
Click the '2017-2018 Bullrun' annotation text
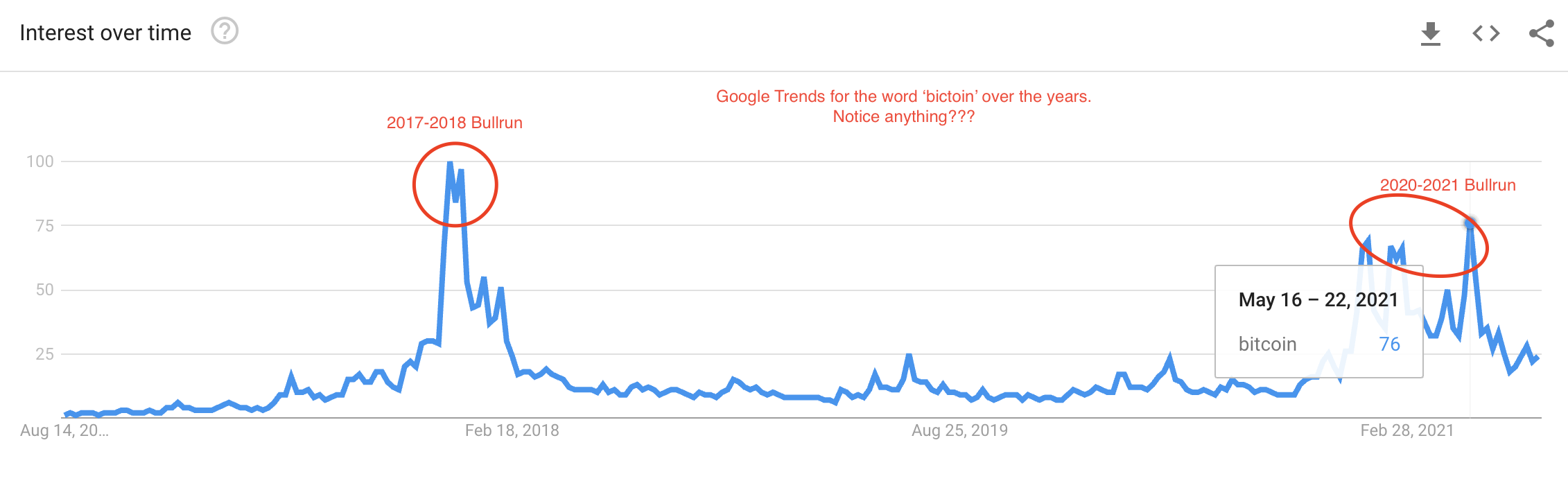point(455,123)
